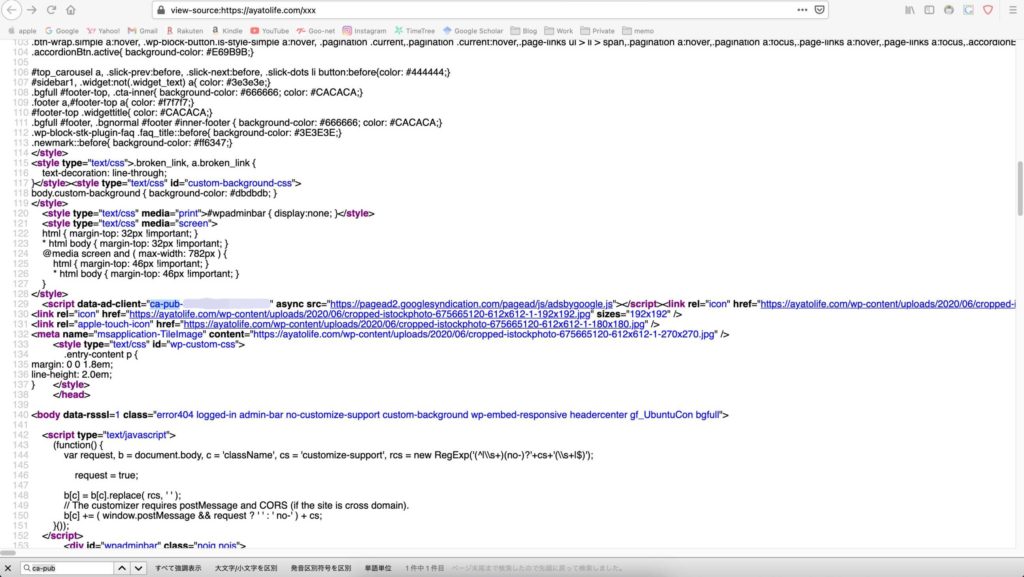The height and width of the screenshot is (577, 1024).
Task: Open the 192x192 icon image link
Action: (x=360, y=314)
